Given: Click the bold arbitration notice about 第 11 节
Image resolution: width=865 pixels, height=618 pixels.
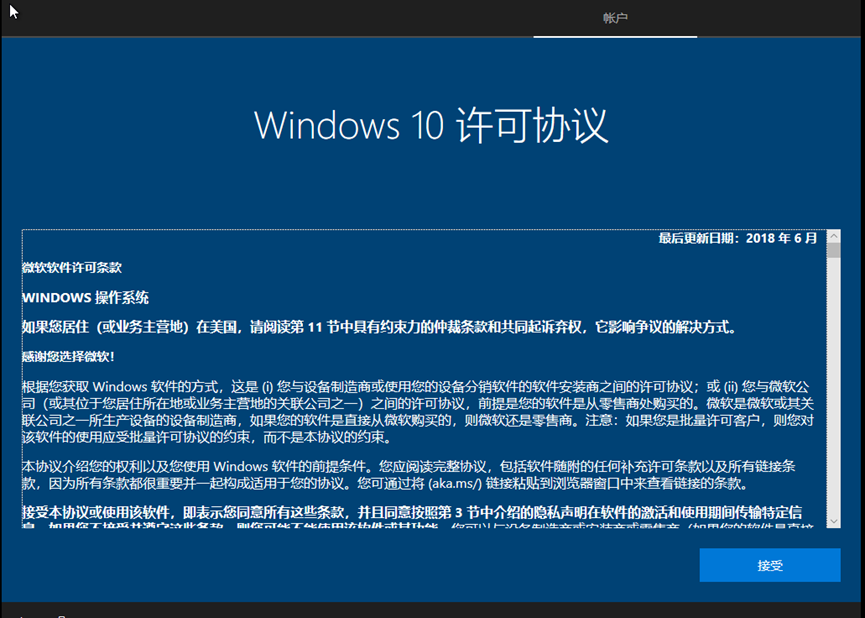Looking at the screenshot, I should point(380,328).
